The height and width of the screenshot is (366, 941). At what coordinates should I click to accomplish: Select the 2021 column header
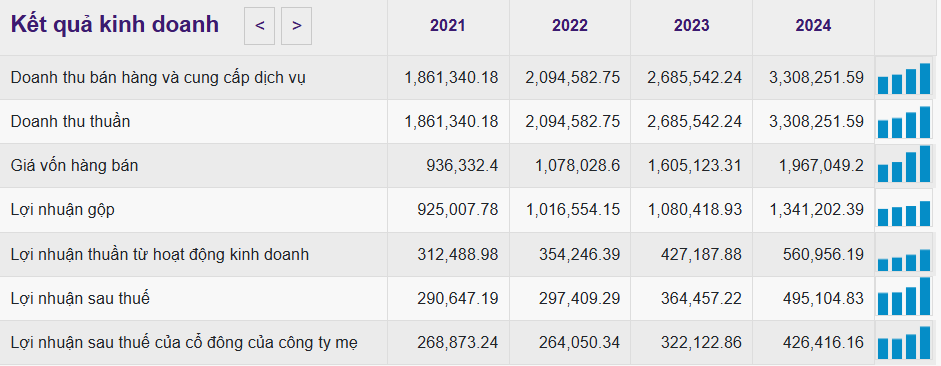click(448, 26)
